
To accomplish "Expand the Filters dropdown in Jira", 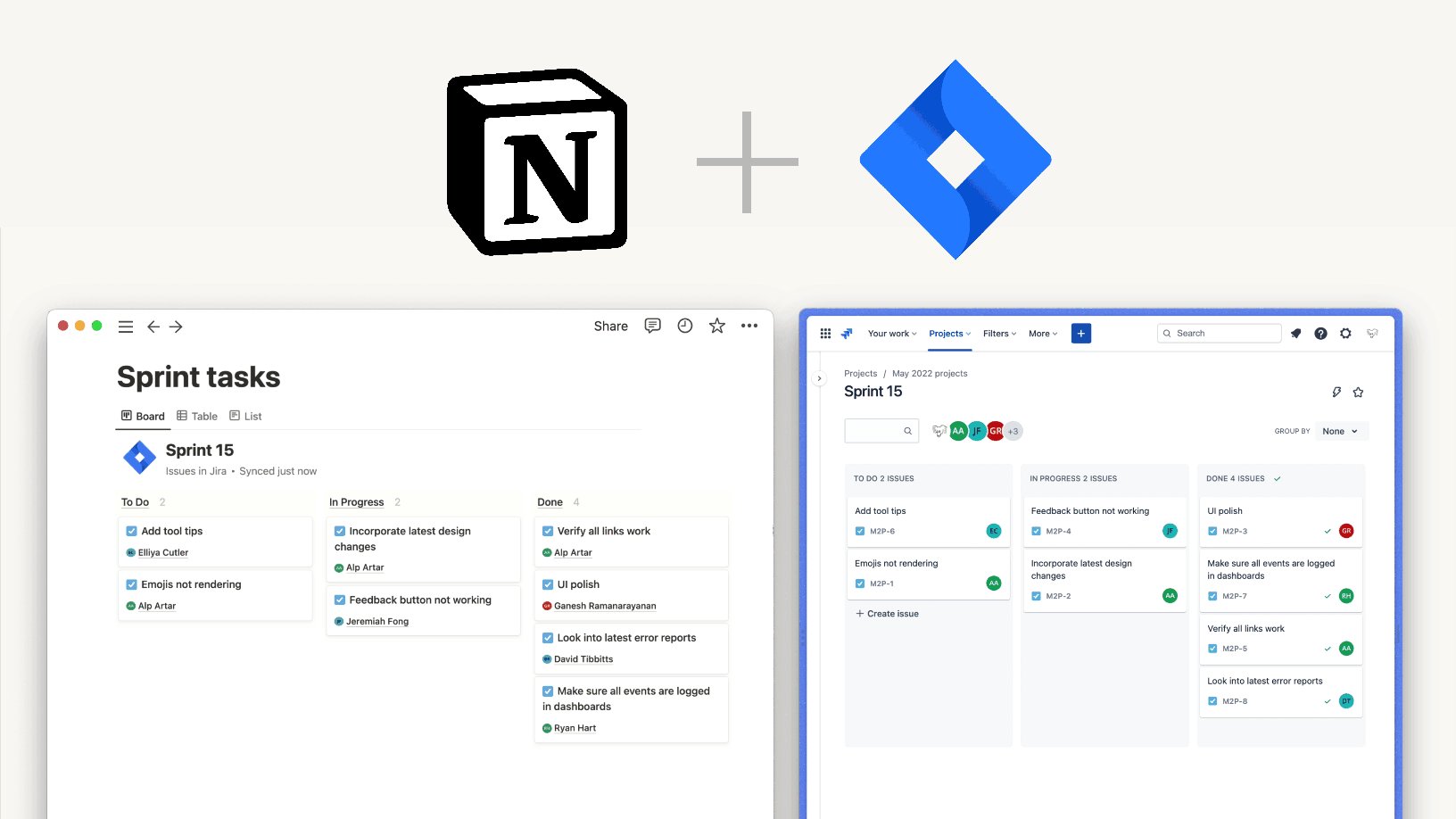I will point(998,333).
